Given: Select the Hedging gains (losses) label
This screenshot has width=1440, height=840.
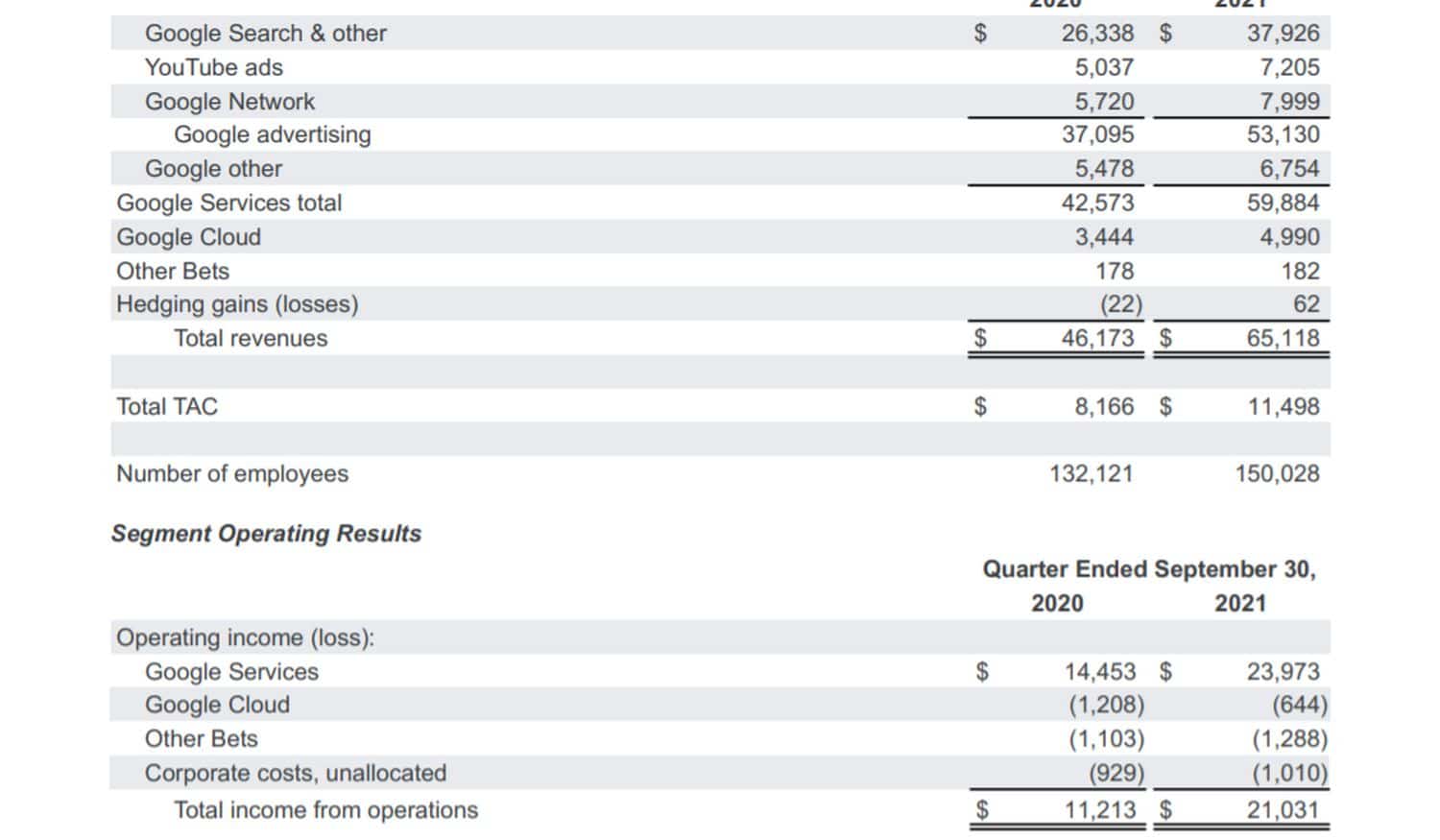Looking at the screenshot, I should click(x=237, y=304).
